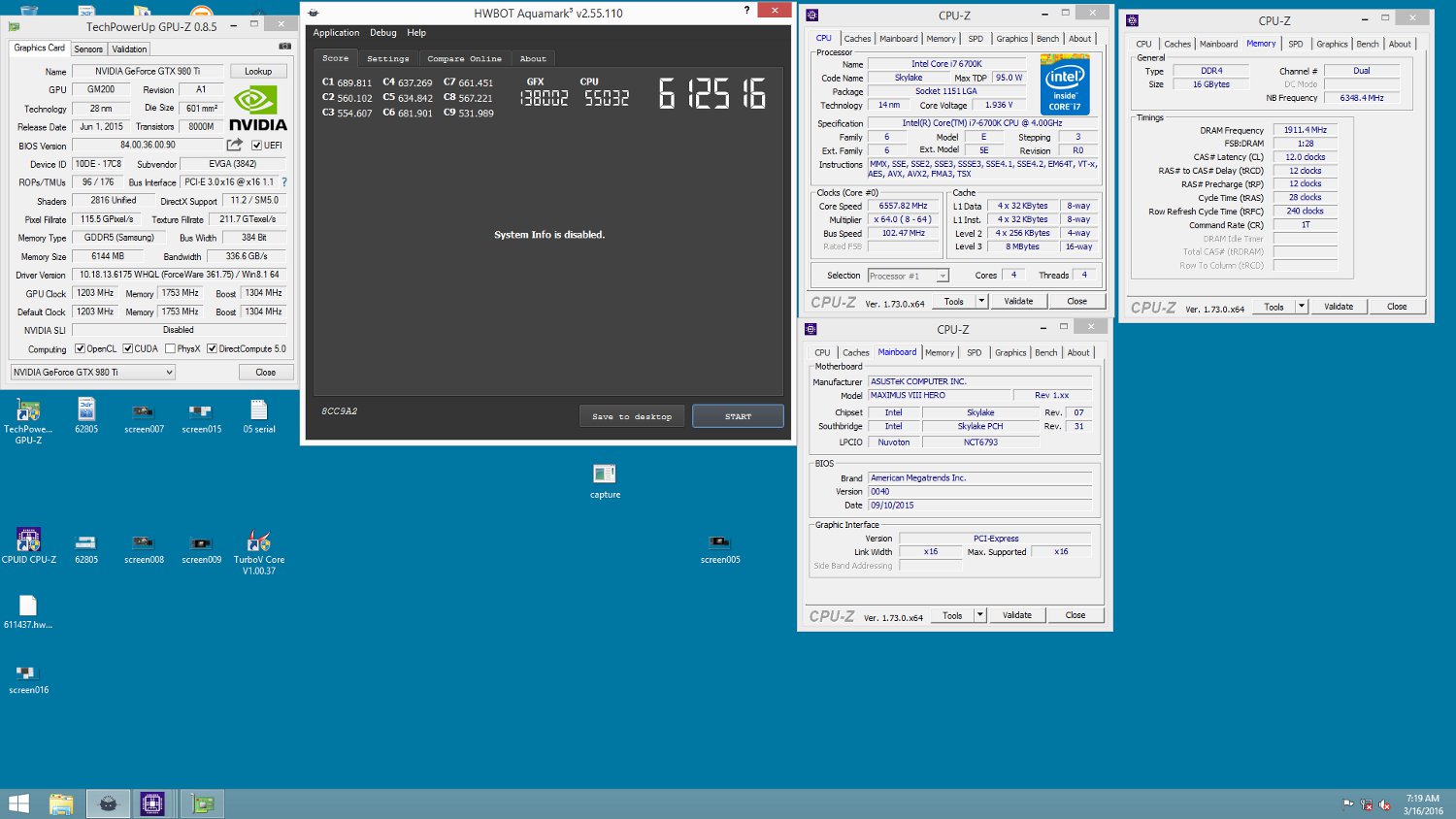Click the CPU-Z CPU window Validate Close area's Close button
The width and height of the screenshot is (1456, 819).
[1076, 301]
